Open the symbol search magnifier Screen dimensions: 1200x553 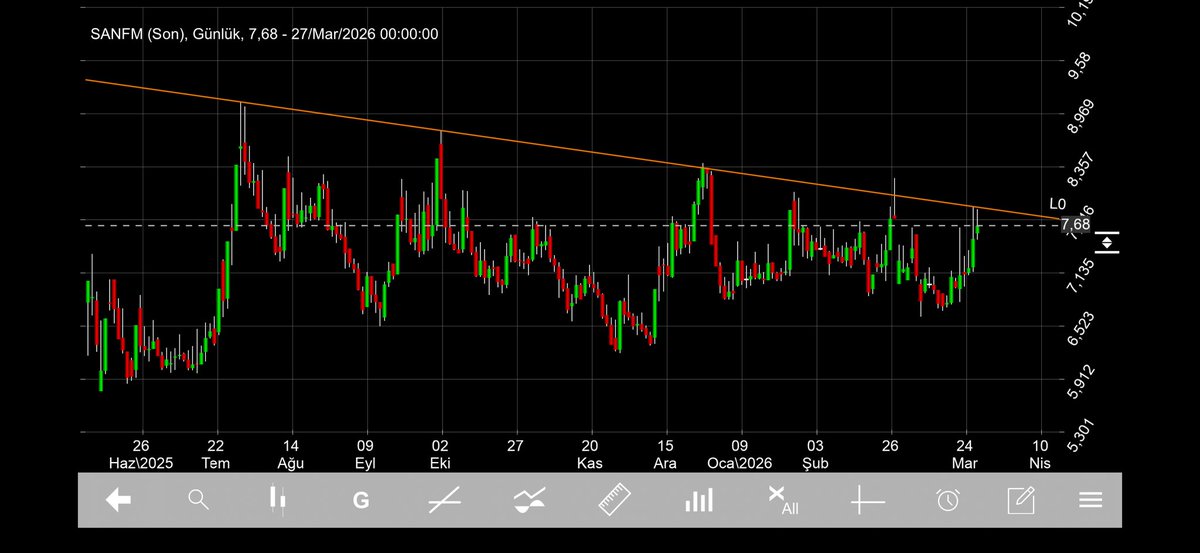click(199, 500)
